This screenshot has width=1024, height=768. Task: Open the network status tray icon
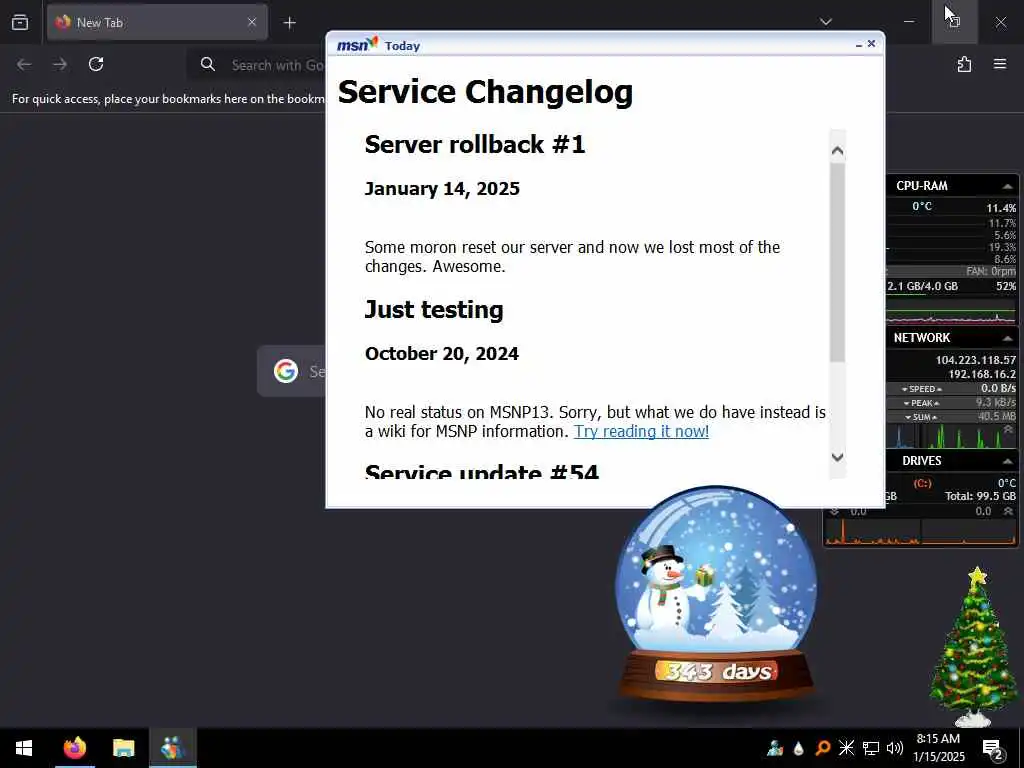[871, 748]
